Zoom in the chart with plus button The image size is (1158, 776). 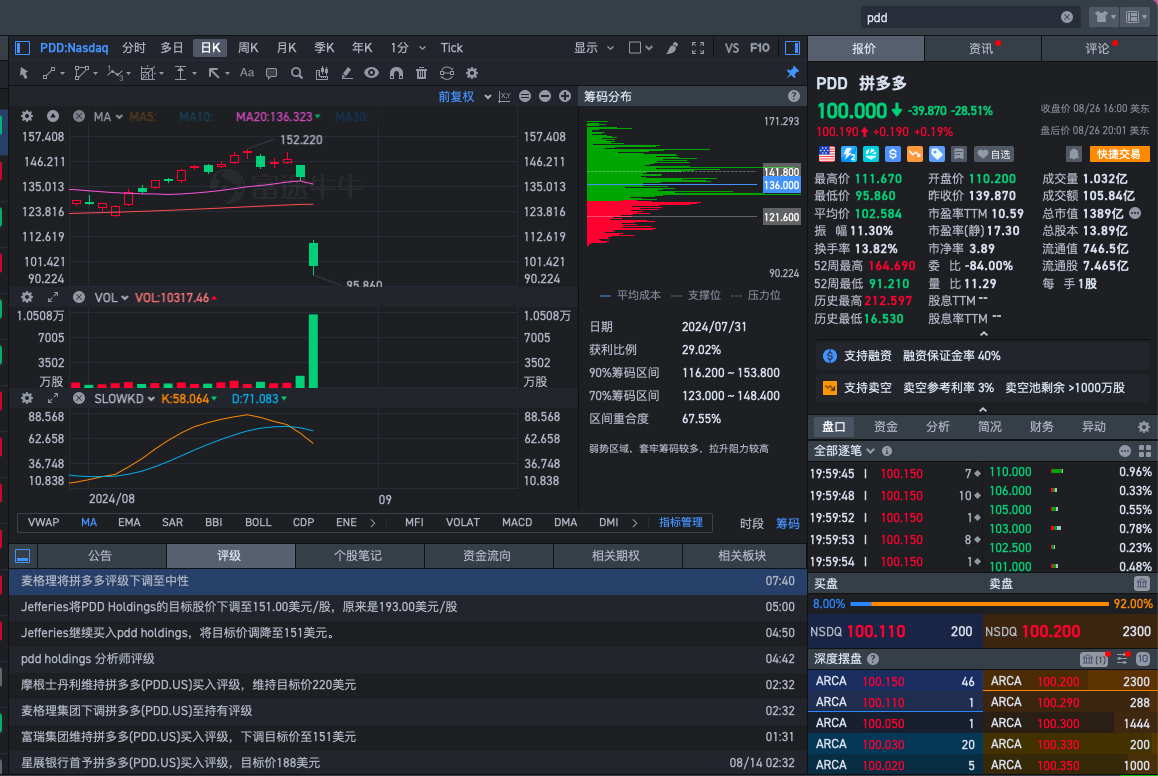[x=565, y=97]
